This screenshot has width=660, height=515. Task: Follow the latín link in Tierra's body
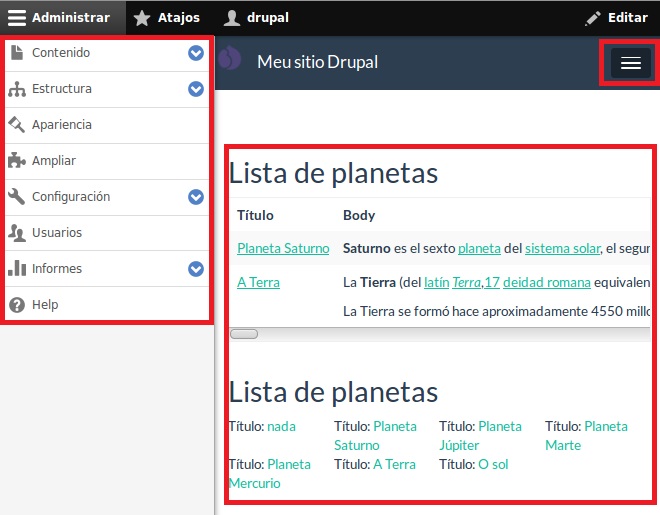coord(436,282)
